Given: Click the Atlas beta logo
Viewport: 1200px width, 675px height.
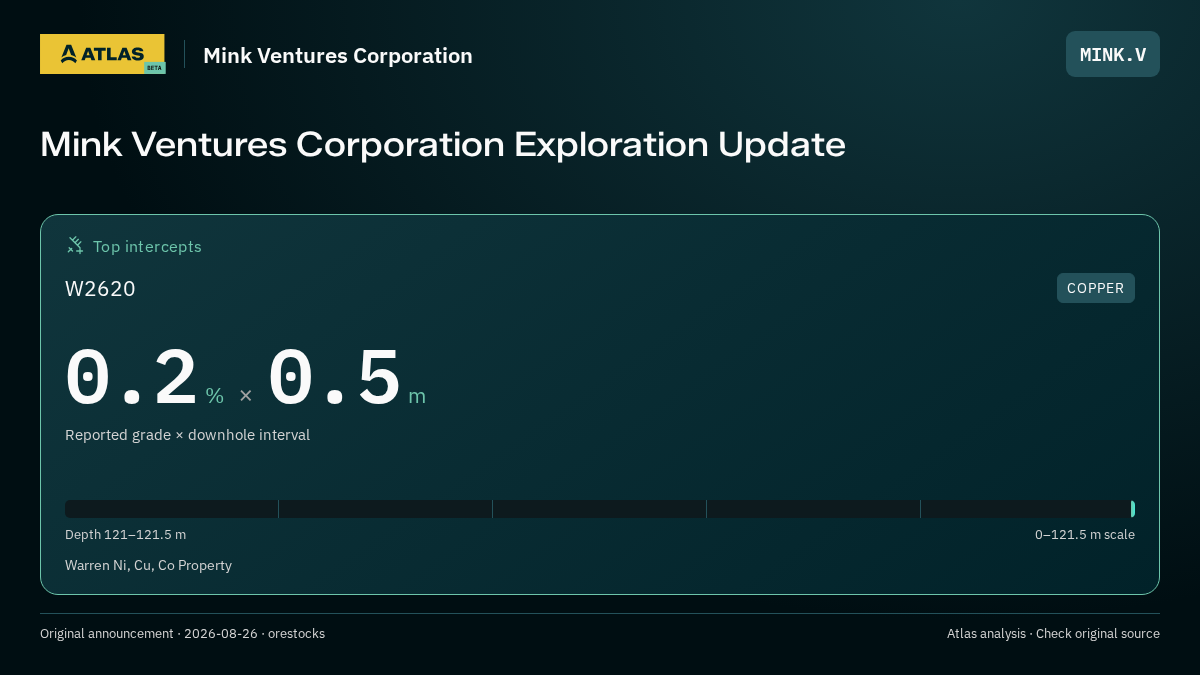Looking at the screenshot, I should [x=102, y=54].
